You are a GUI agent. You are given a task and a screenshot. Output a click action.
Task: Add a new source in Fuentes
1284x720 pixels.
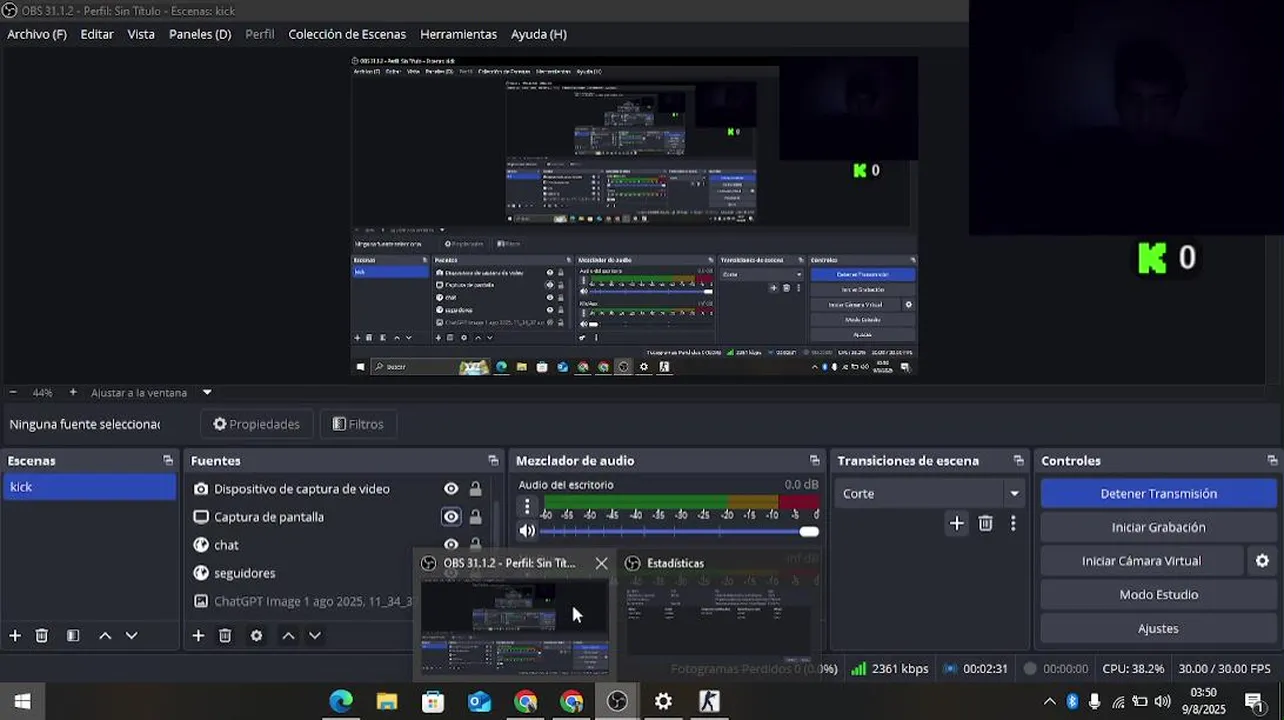click(x=198, y=635)
